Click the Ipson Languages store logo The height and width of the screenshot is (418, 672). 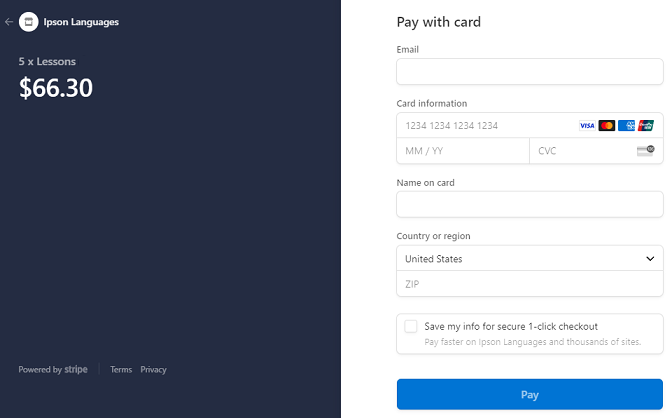(x=29, y=22)
